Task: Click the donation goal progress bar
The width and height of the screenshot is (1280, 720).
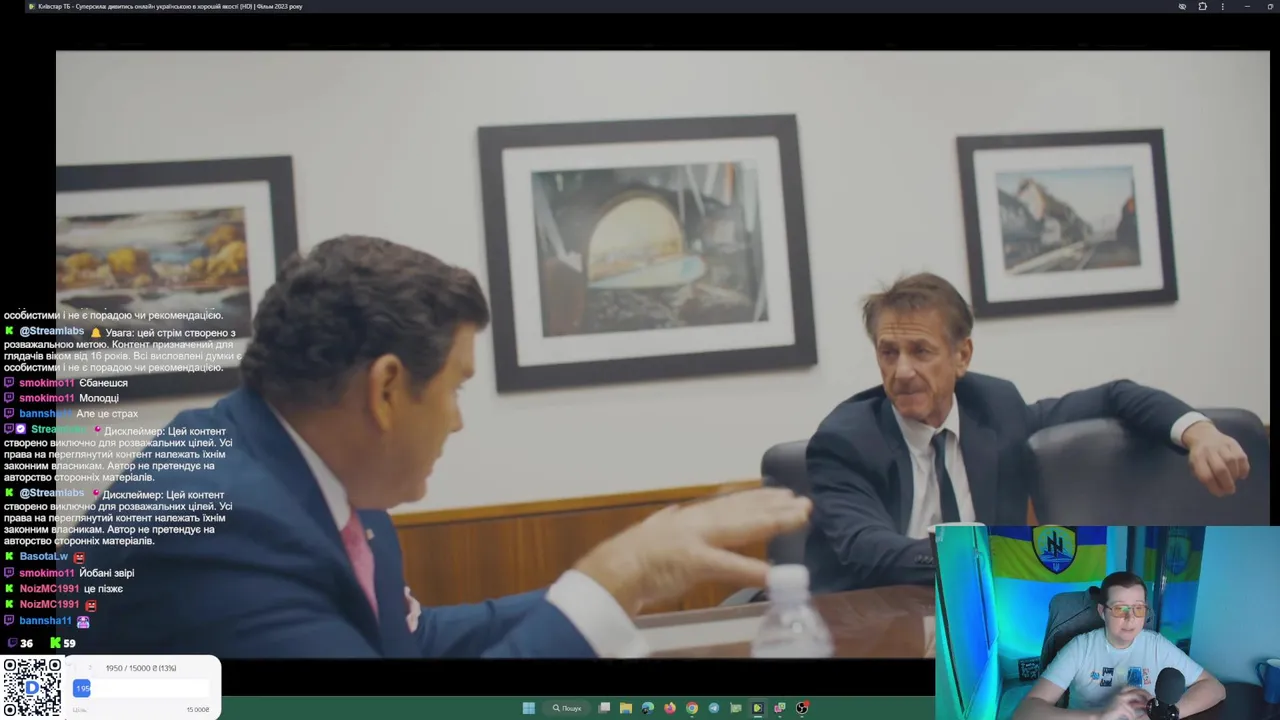Action: (141, 688)
